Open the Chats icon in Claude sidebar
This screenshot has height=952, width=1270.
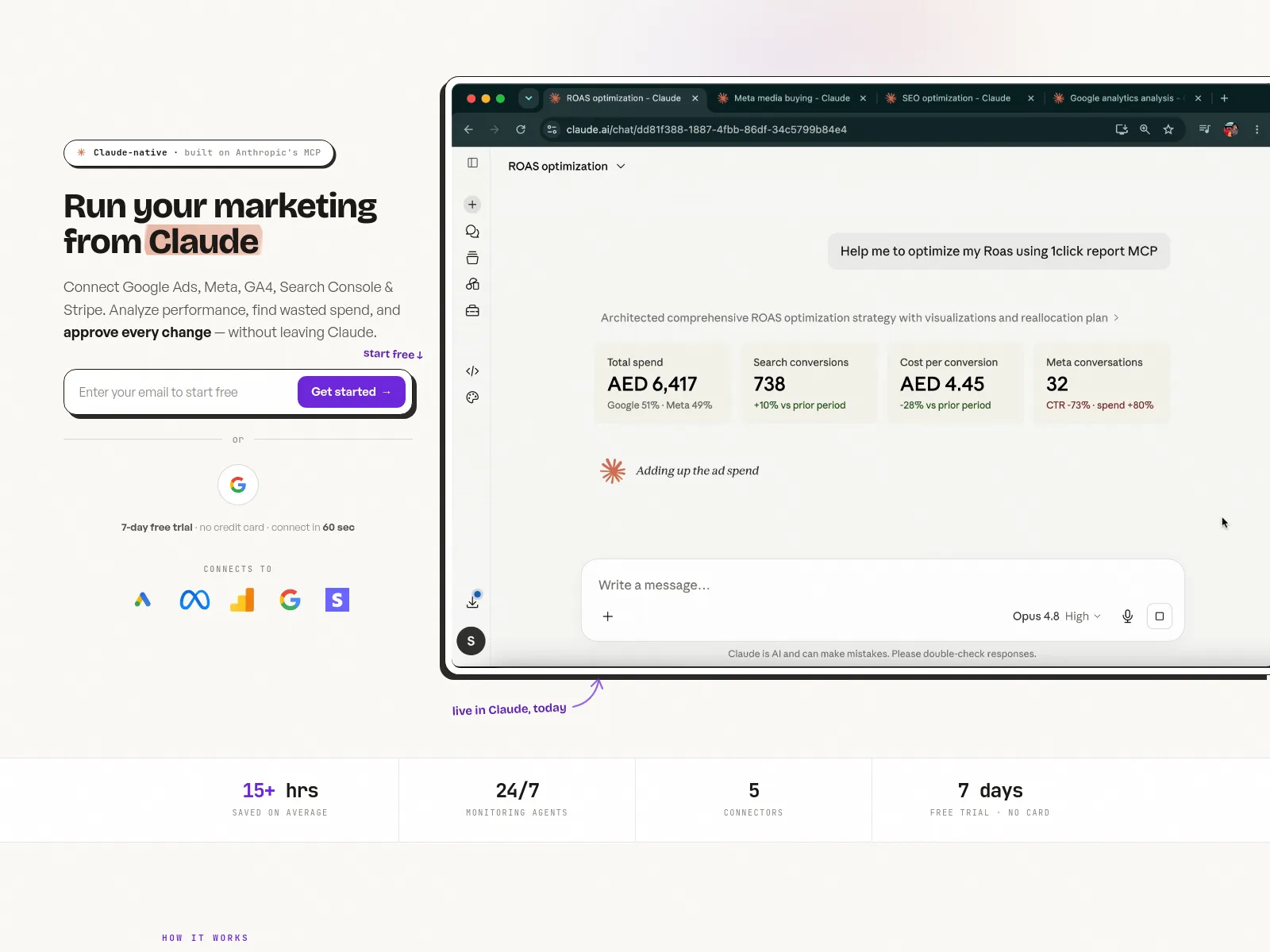(x=472, y=232)
